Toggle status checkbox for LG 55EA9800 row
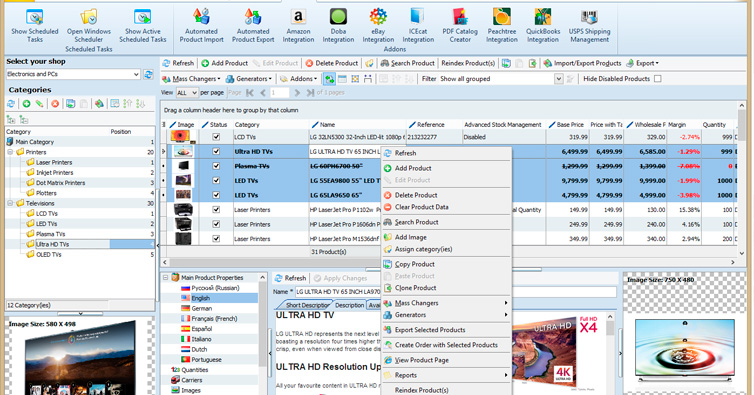This screenshot has width=754, height=395. pyautogui.click(x=216, y=180)
